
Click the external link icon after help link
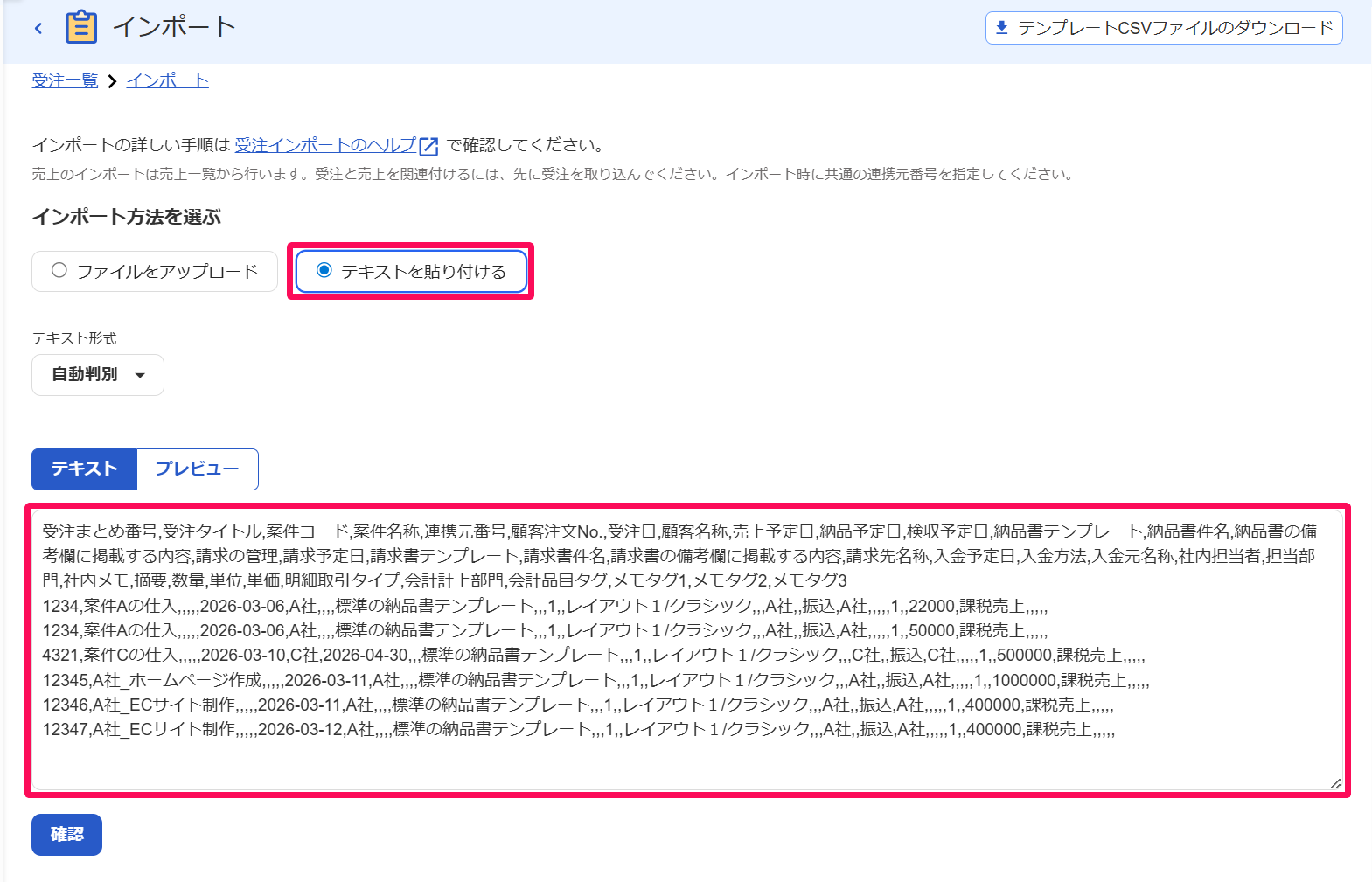(428, 146)
